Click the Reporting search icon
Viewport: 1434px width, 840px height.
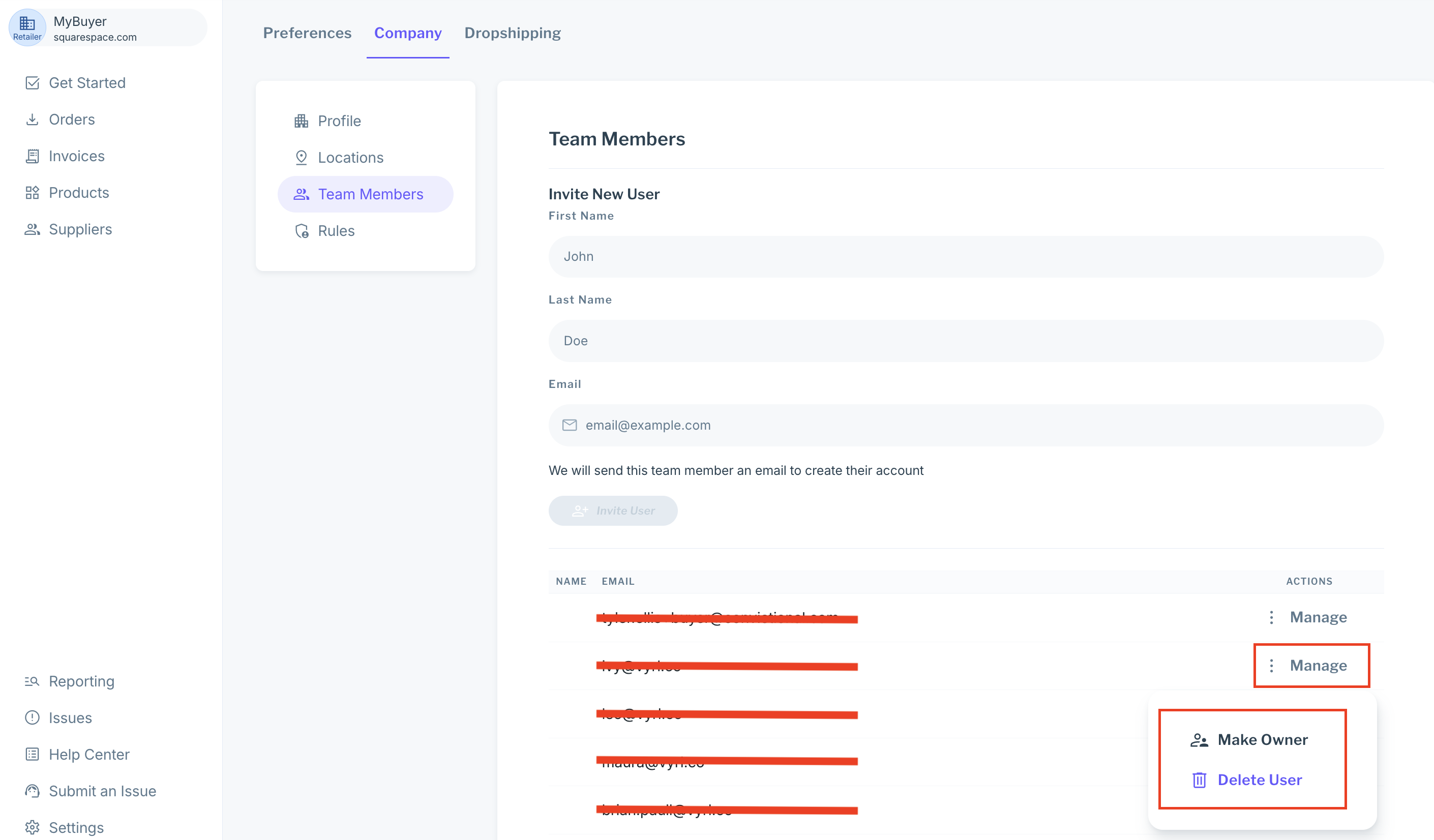point(33,681)
